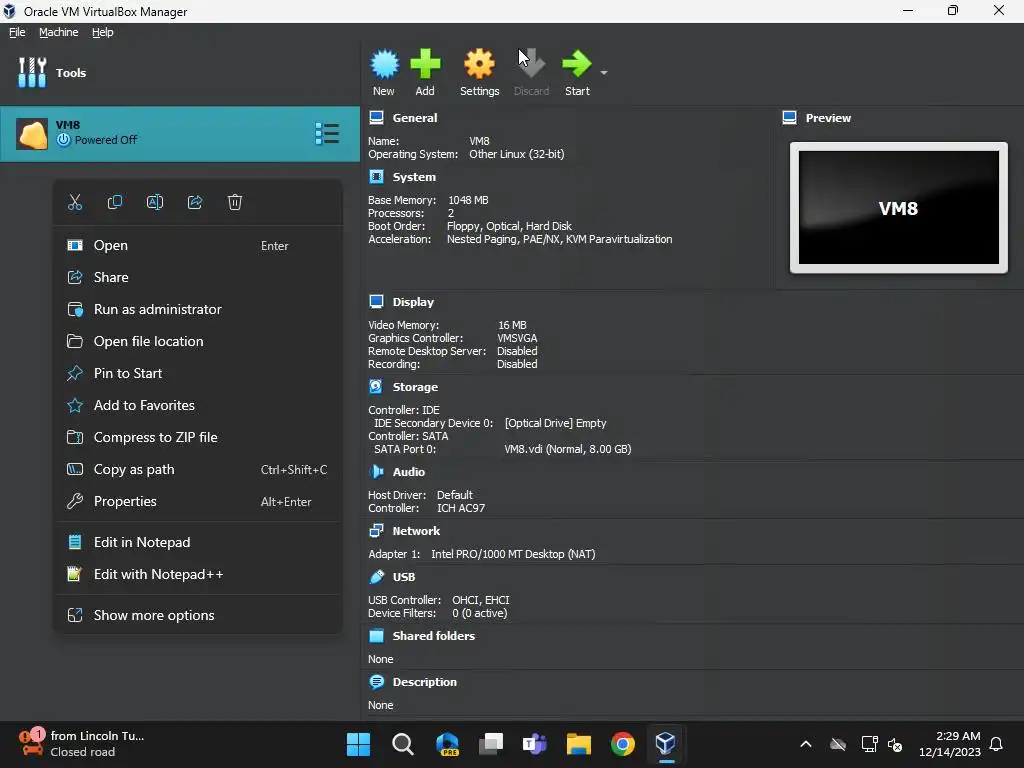Open the Windows Start button
The image size is (1024, 768).
click(x=359, y=744)
